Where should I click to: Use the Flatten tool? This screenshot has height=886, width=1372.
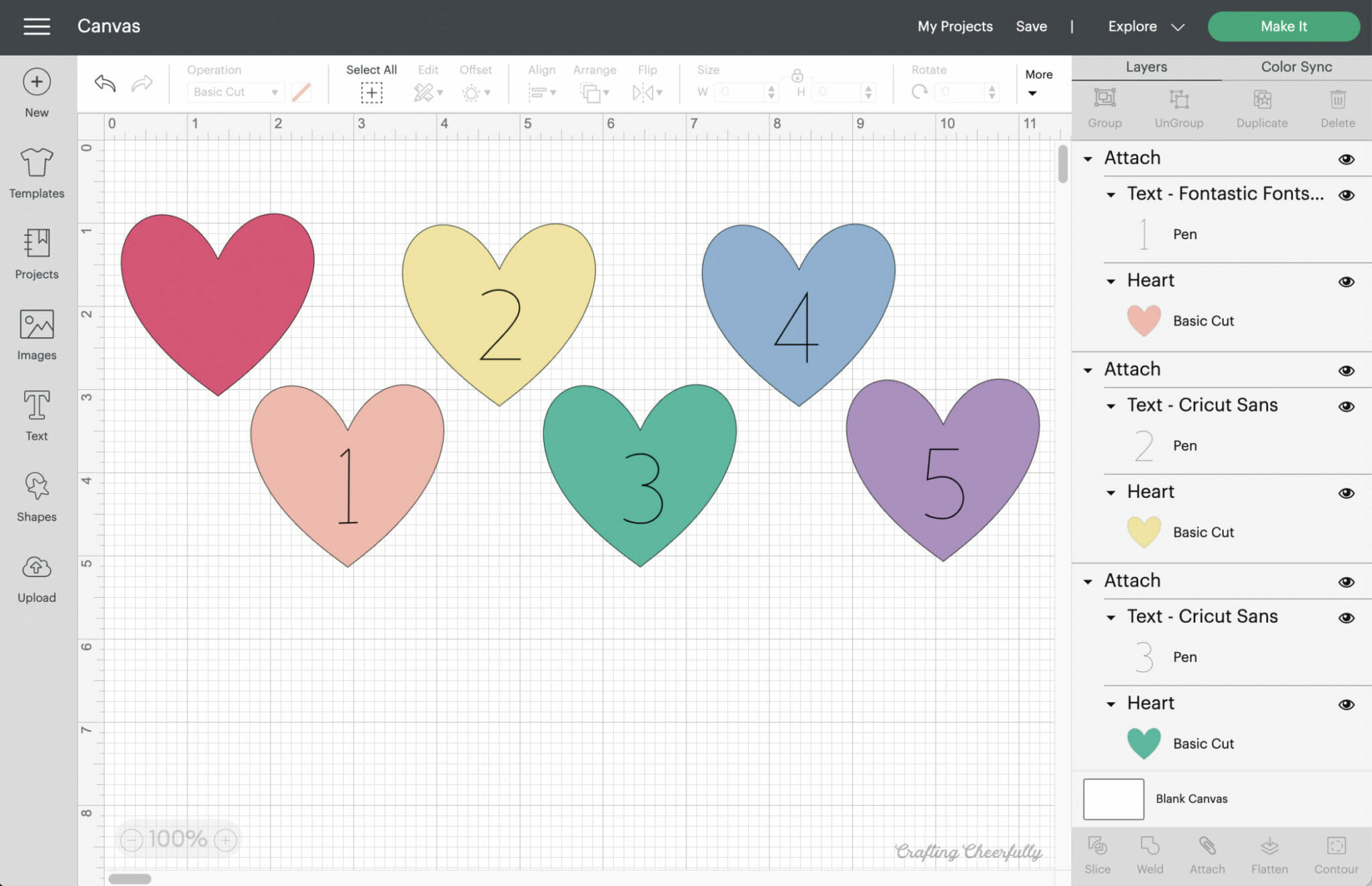[1270, 853]
